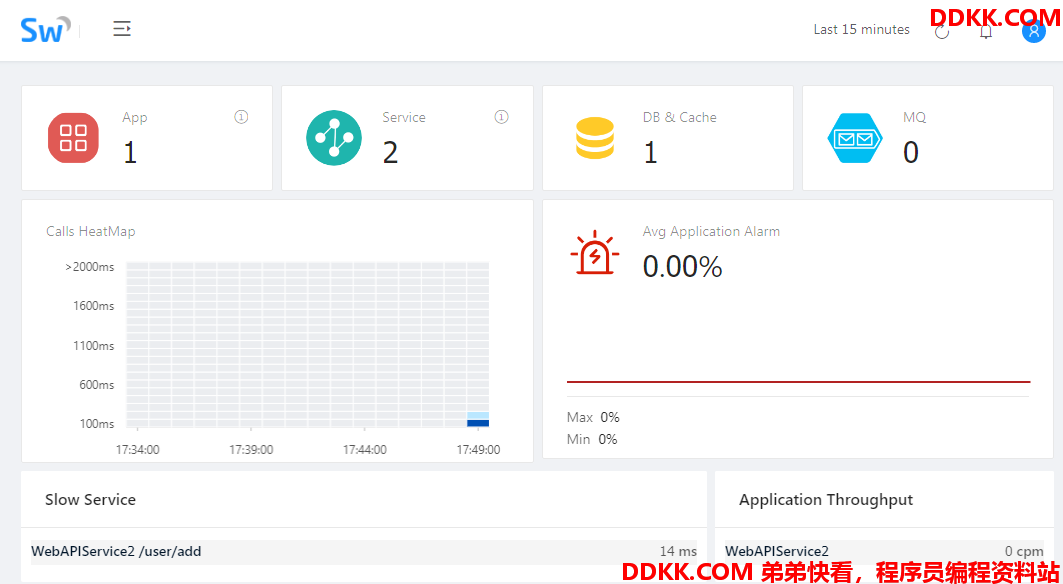1063x584 pixels.
Task: Click the 17:49:00 heatmap axis label
Action: coord(478,450)
